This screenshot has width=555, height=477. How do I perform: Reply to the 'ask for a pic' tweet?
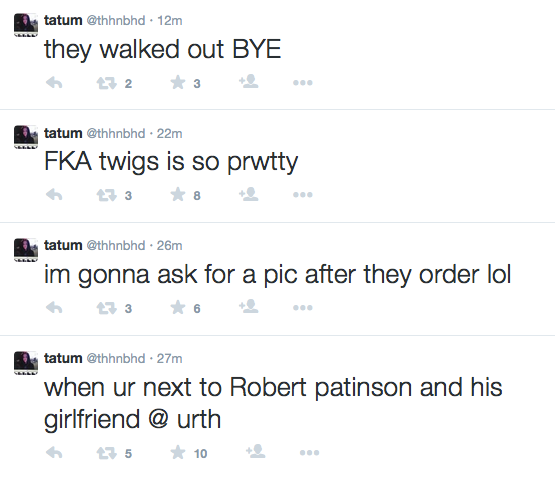54,308
